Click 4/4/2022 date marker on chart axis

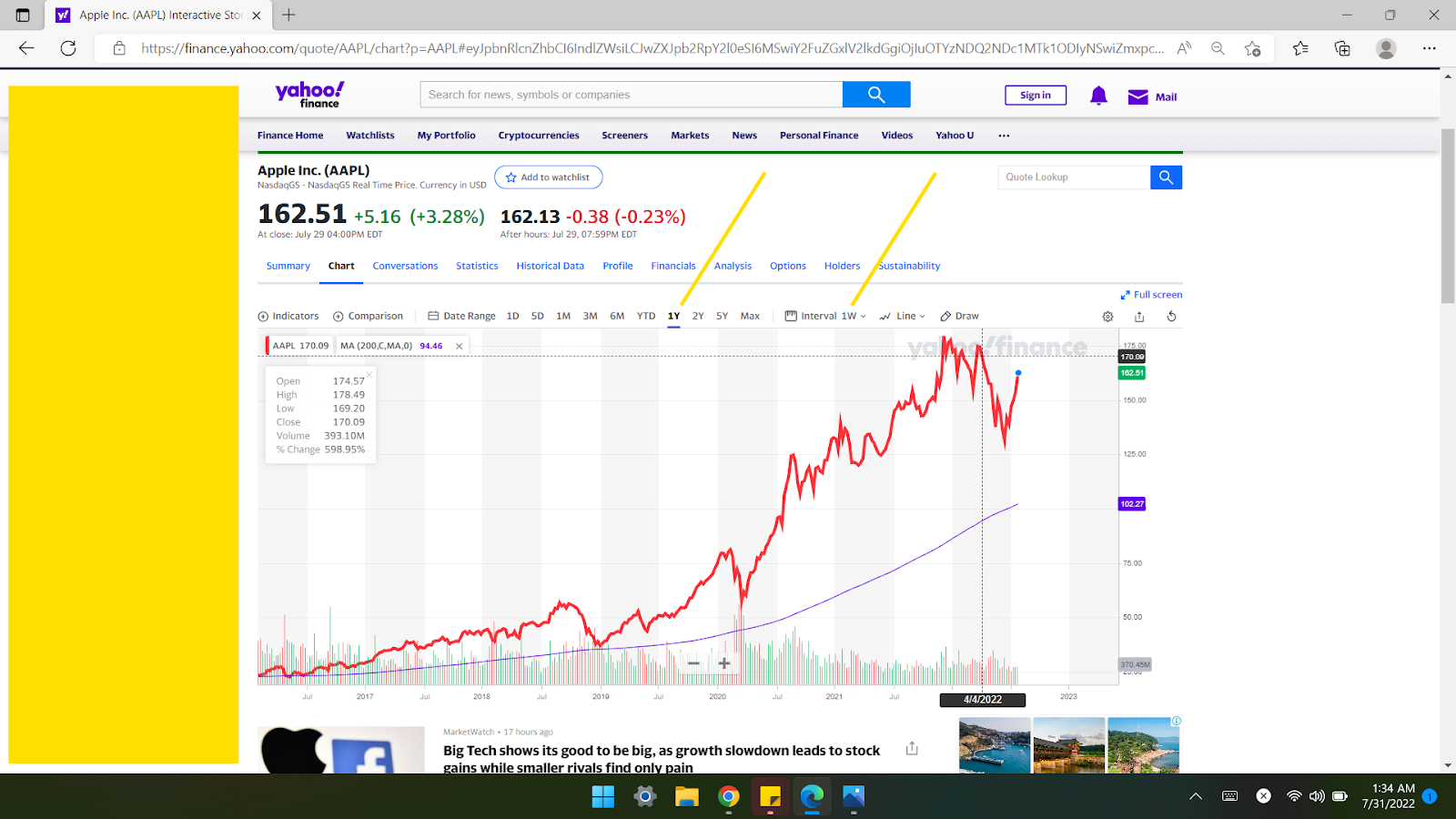[x=983, y=700]
